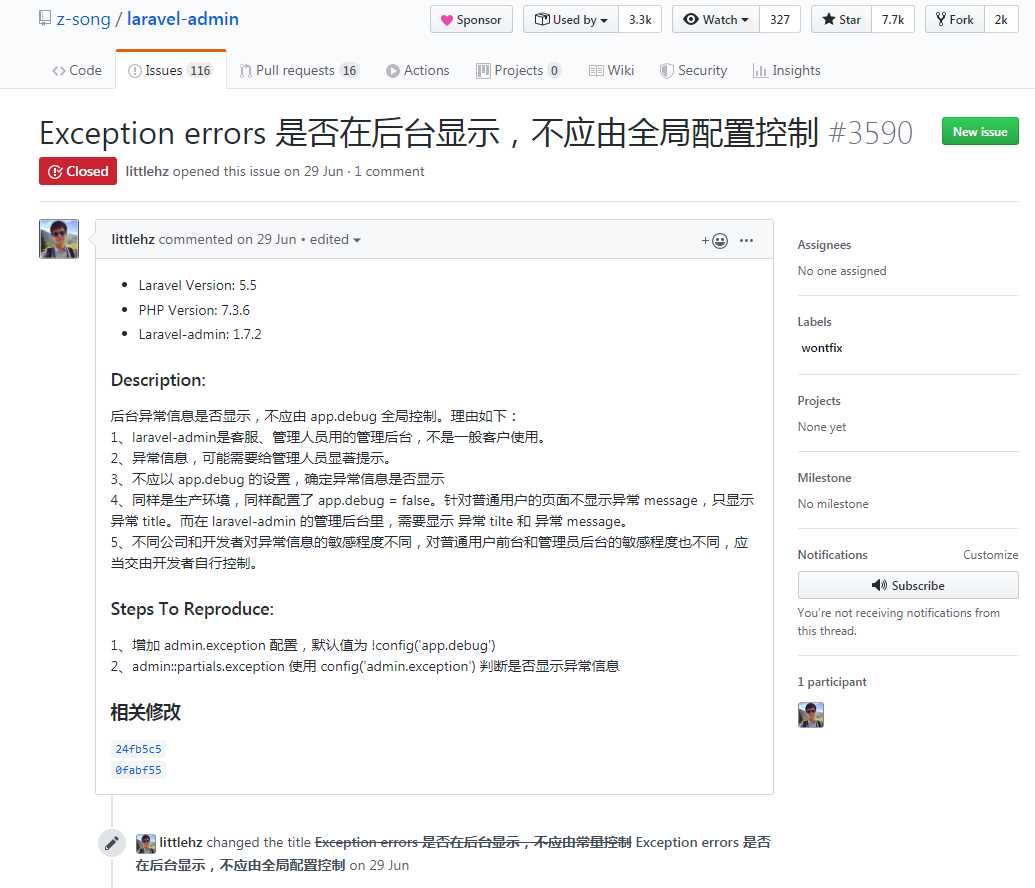The height and width of the screenshot is (888, 1035).
Task: Click the 'PHP Version: 7.3.6' bullet text
Action: point(194,310)
